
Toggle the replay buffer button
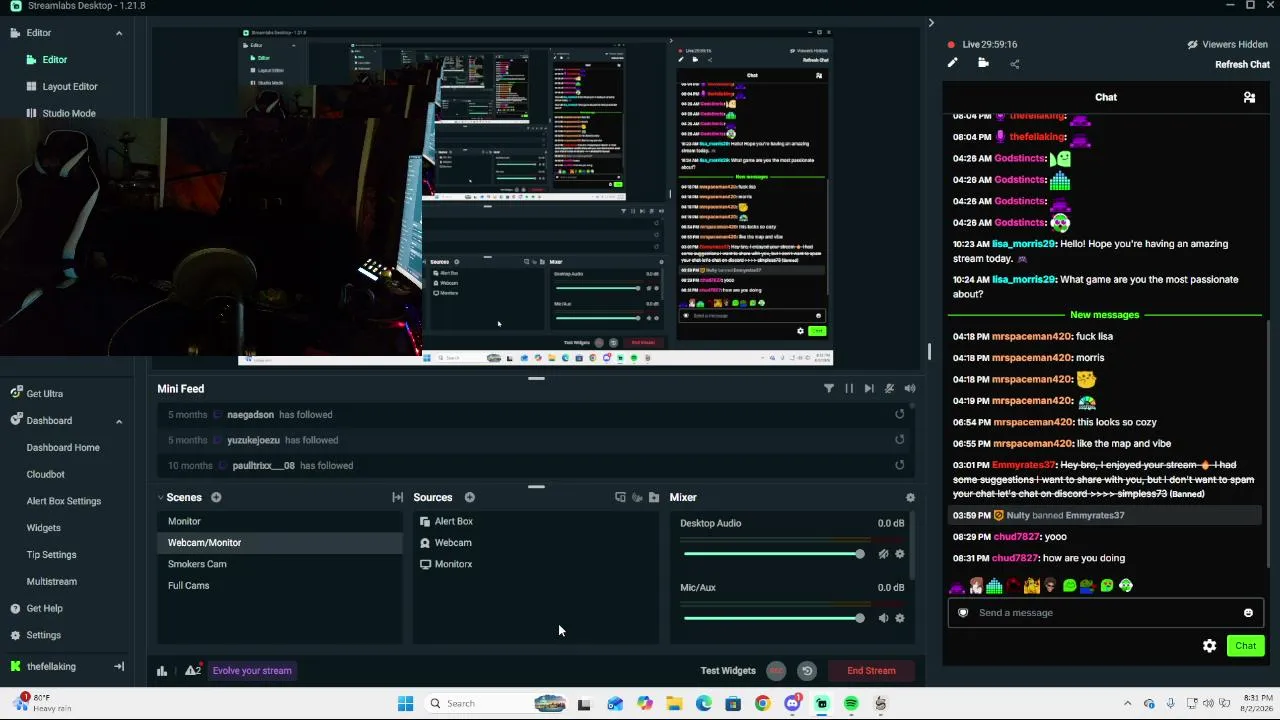coord(807,671)
